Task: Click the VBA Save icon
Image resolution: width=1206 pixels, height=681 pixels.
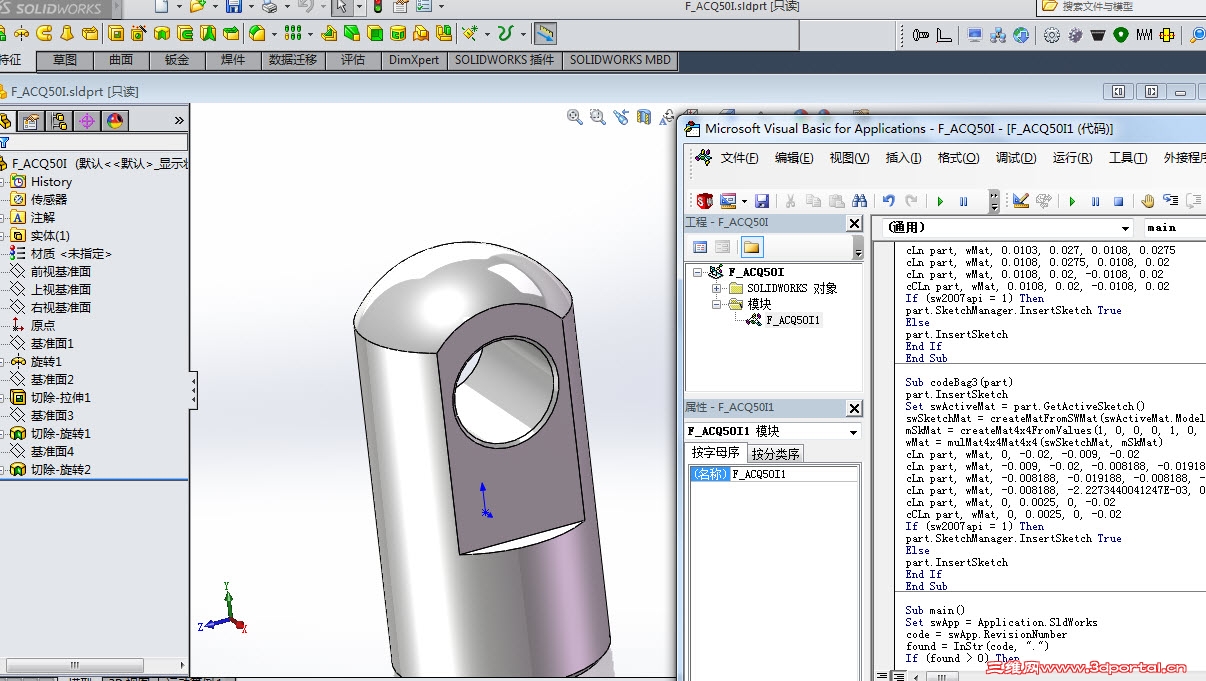Action: point(762,201)
